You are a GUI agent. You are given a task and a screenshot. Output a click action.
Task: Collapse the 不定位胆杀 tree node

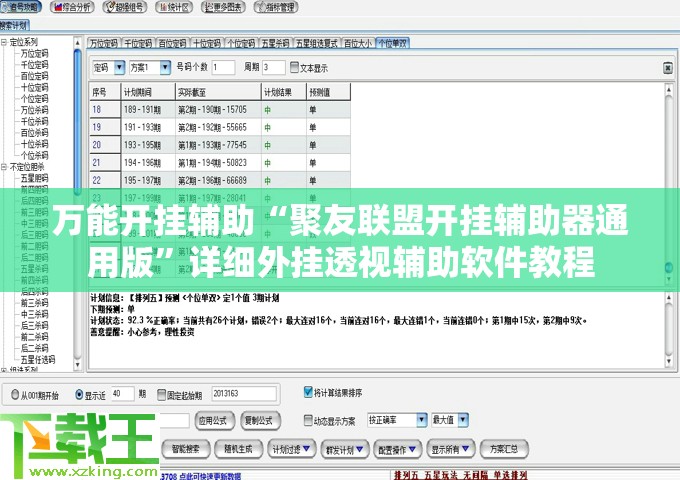[x=4, y=167]
